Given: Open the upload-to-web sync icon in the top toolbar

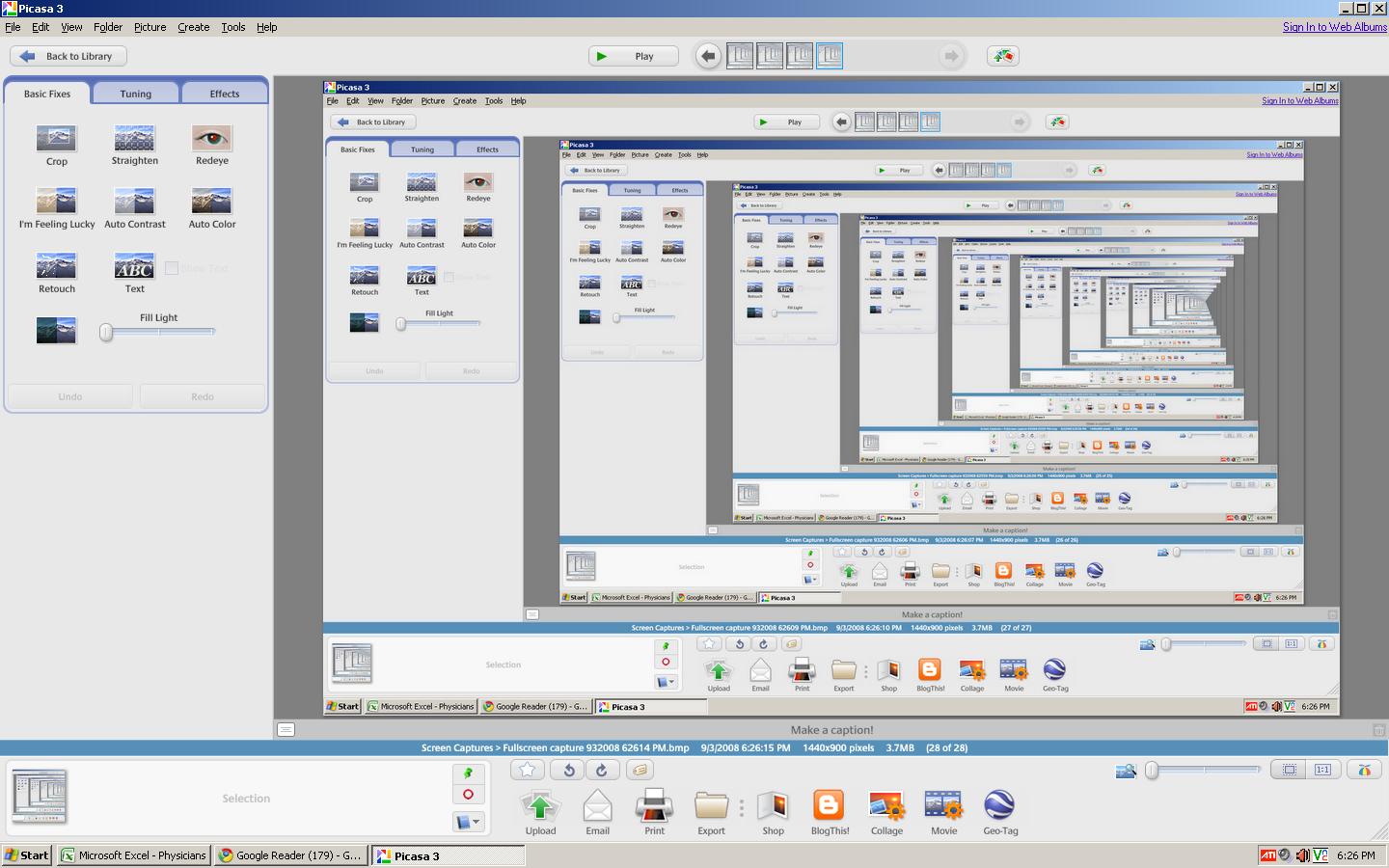Looking at the screenshot, I should [x=1003, y=56].
